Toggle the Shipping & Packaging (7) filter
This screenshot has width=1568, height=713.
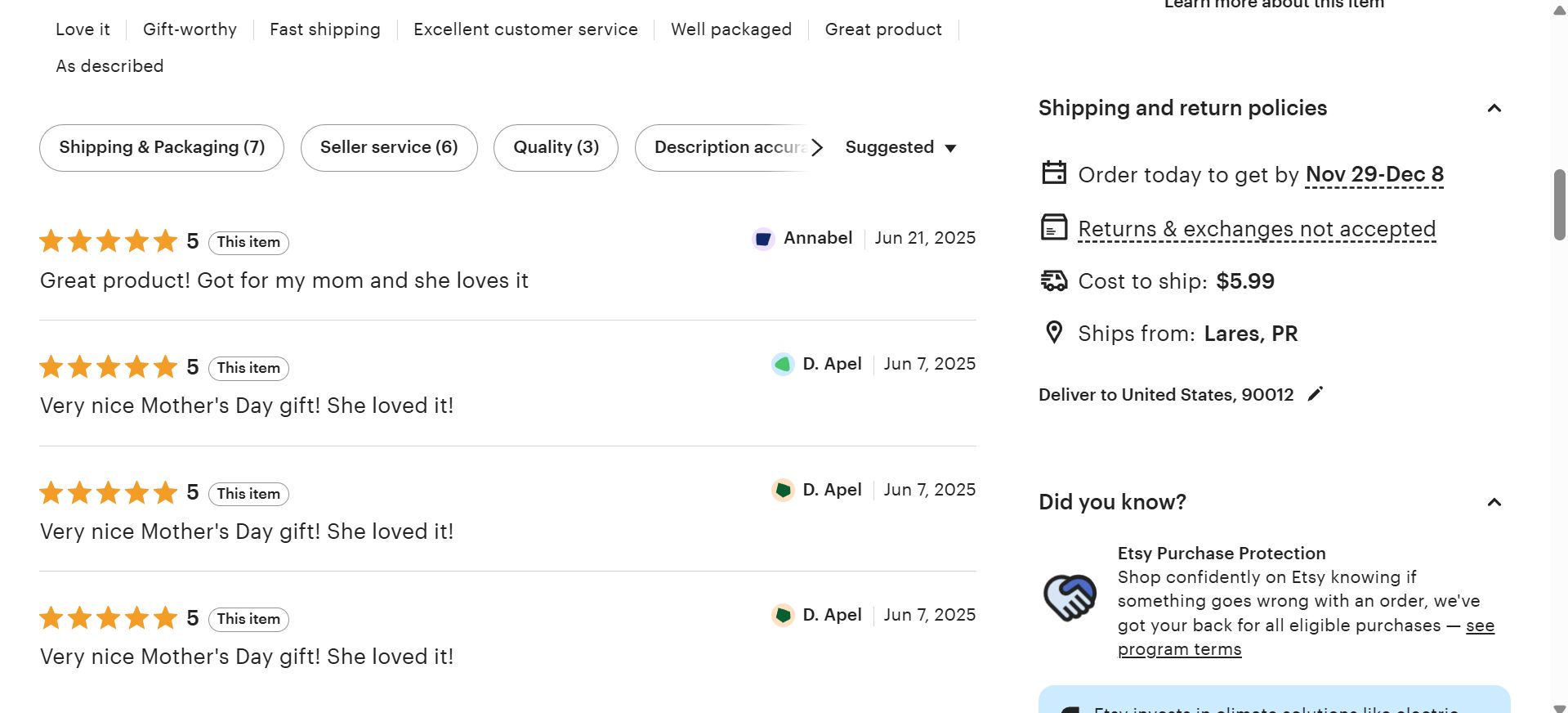162,148
